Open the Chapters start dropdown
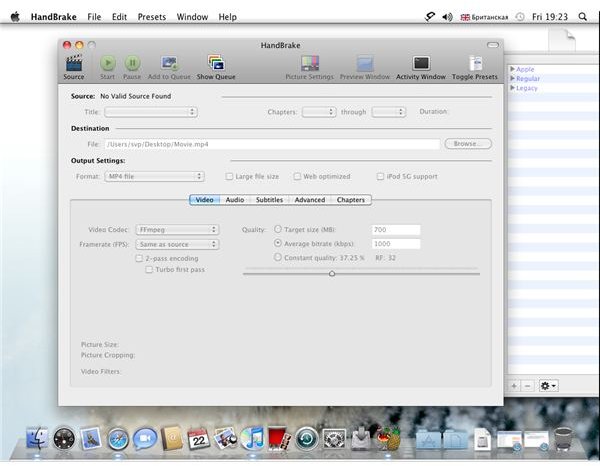 click(319, 112)
